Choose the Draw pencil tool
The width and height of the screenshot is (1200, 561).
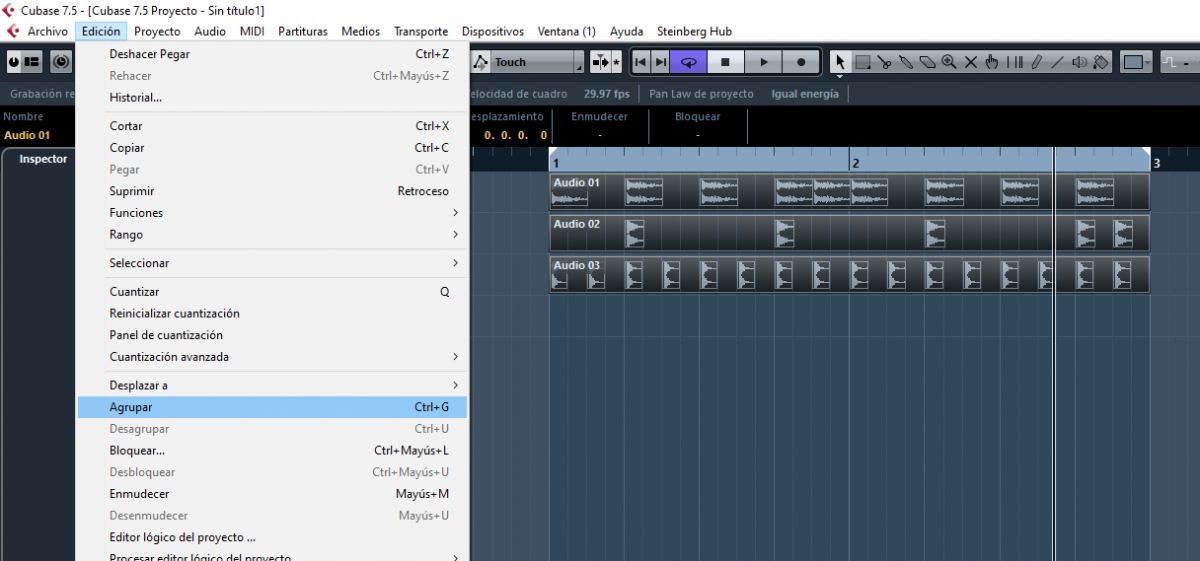(1036, 62)
